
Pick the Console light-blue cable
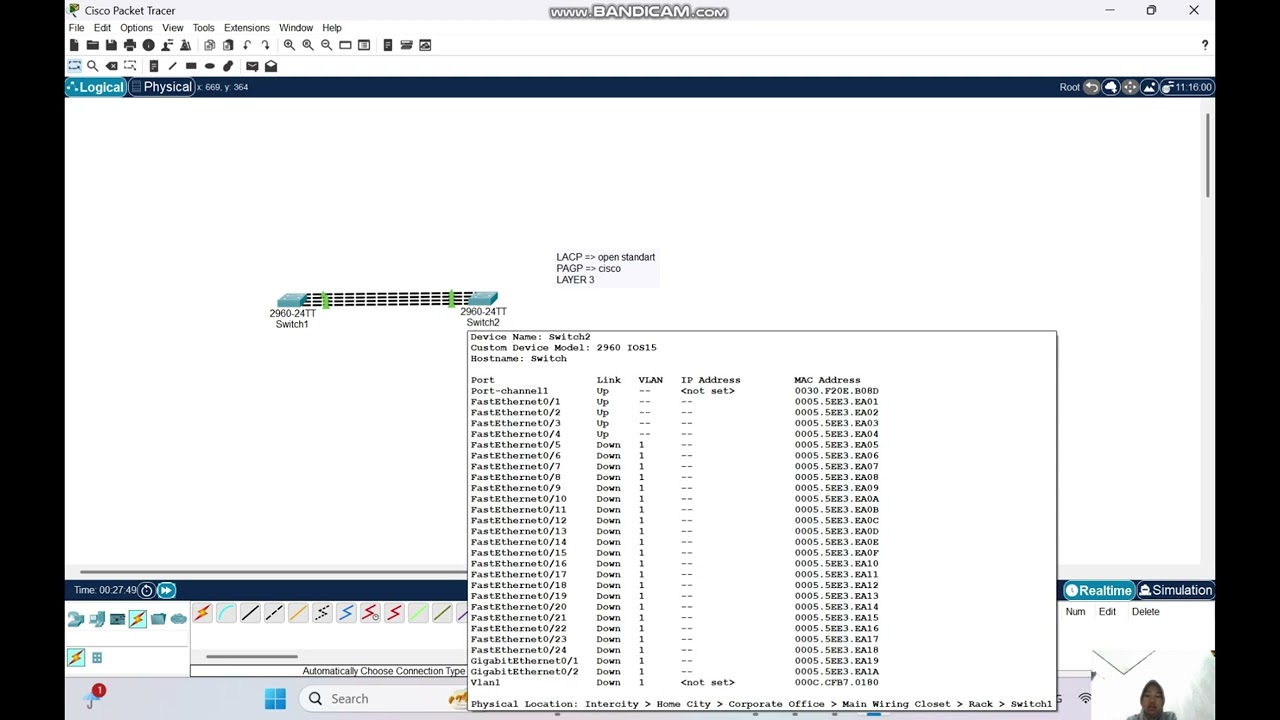pos(226,613)
